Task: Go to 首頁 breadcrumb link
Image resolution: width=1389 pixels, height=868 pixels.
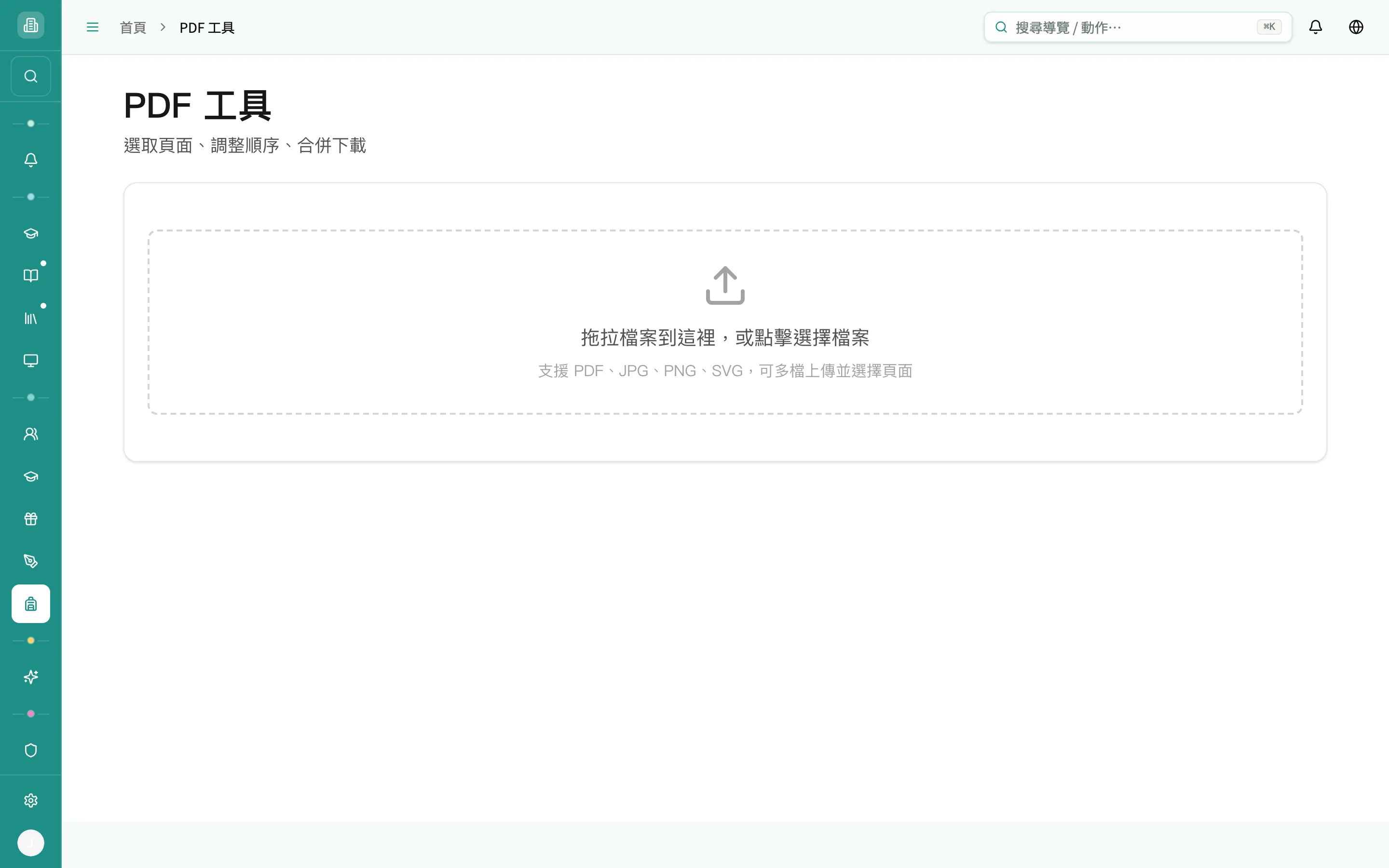Action: point(133,27)
